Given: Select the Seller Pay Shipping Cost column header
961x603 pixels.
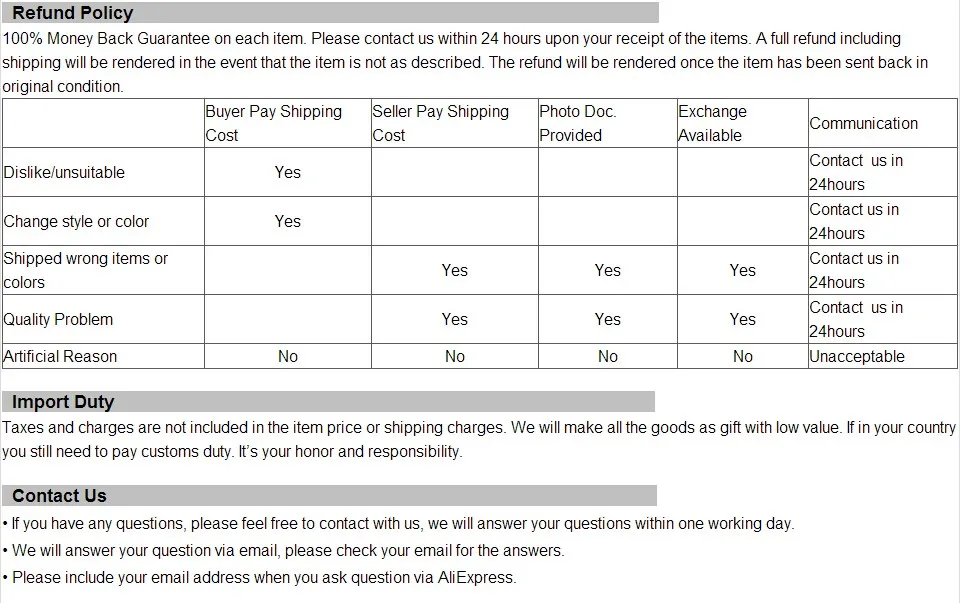Looking at the screenshot, I should point(455,123).
